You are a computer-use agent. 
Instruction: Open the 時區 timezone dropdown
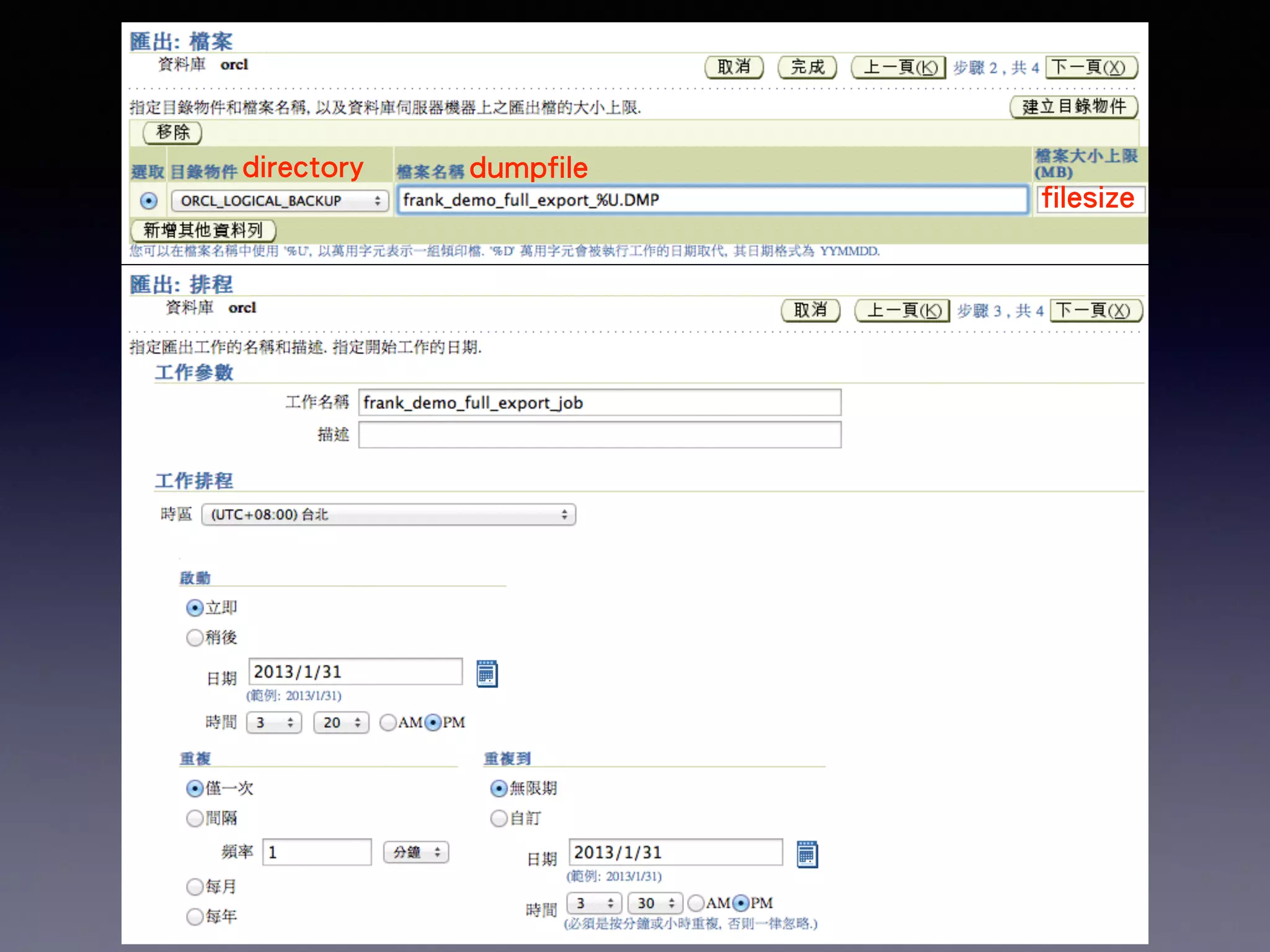389,514
